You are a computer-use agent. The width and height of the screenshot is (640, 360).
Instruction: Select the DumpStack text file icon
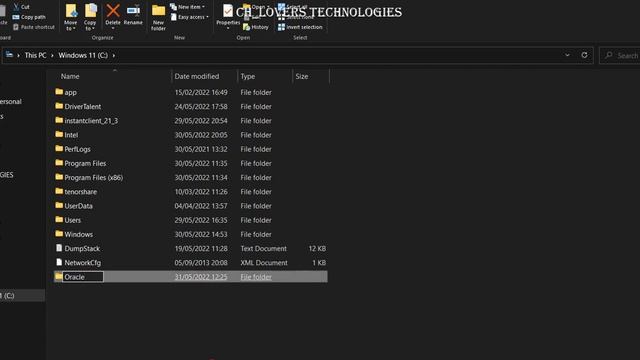59,248
